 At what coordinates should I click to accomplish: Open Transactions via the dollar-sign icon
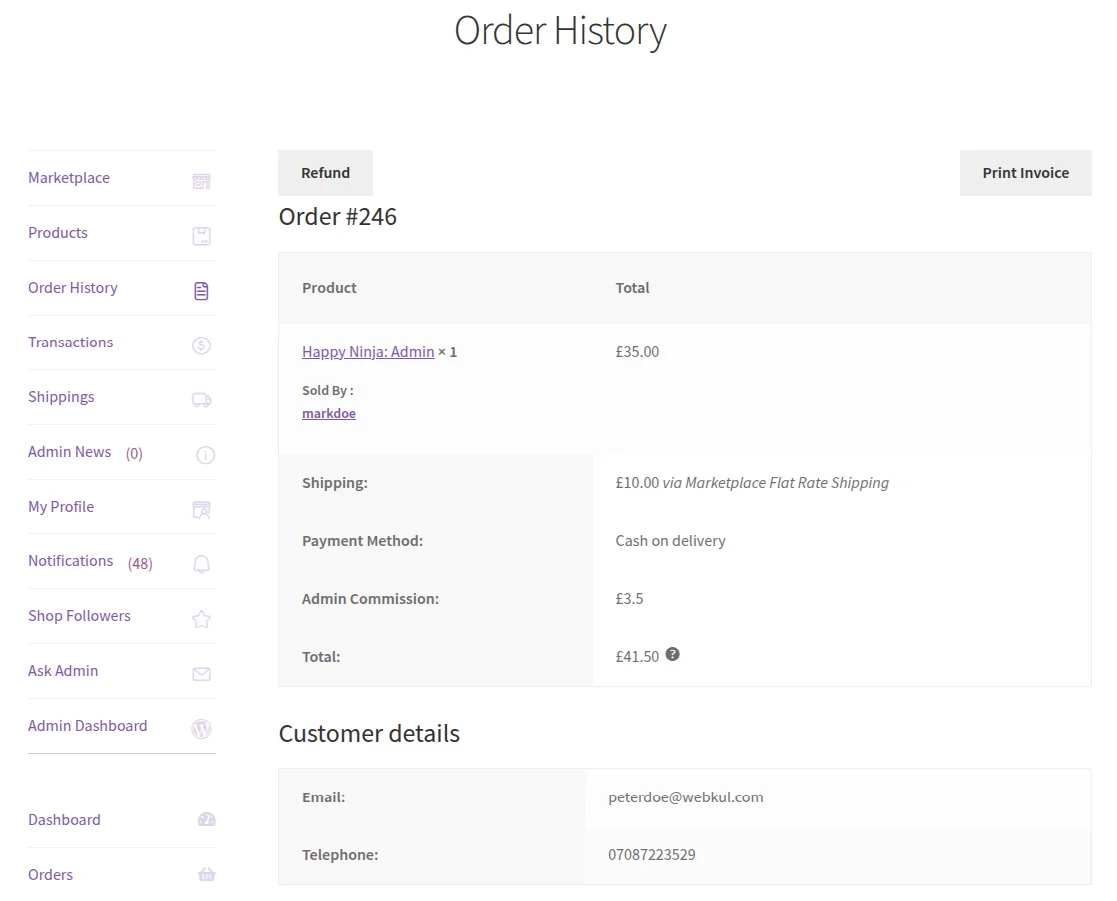201,344
